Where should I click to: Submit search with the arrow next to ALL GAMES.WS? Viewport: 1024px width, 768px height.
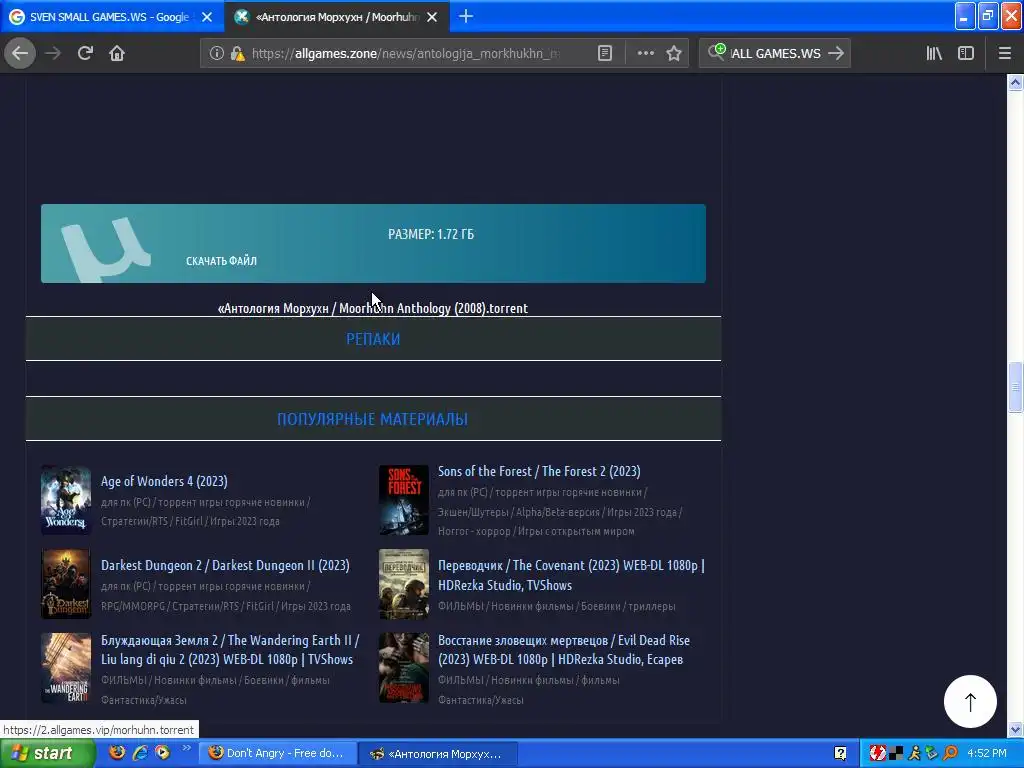[836, 54]
